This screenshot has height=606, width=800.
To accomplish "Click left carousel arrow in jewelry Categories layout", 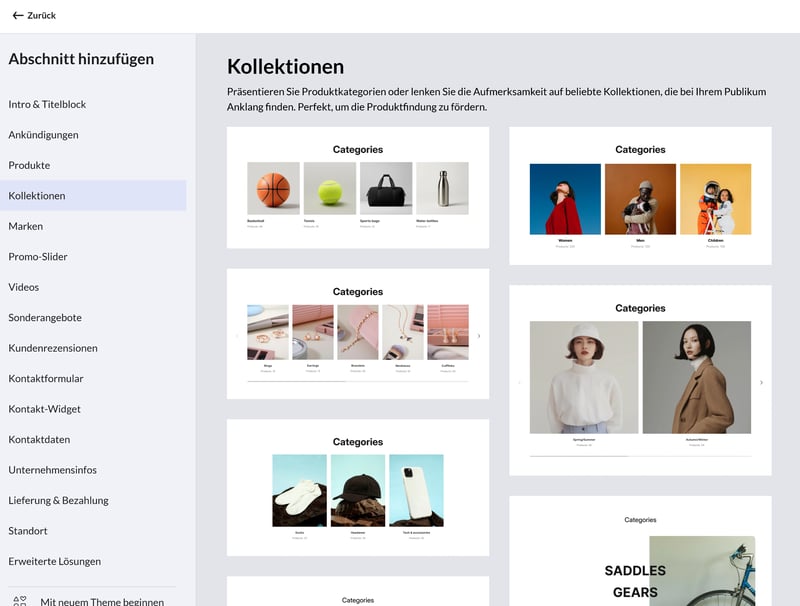I will [x=237, y=336].
